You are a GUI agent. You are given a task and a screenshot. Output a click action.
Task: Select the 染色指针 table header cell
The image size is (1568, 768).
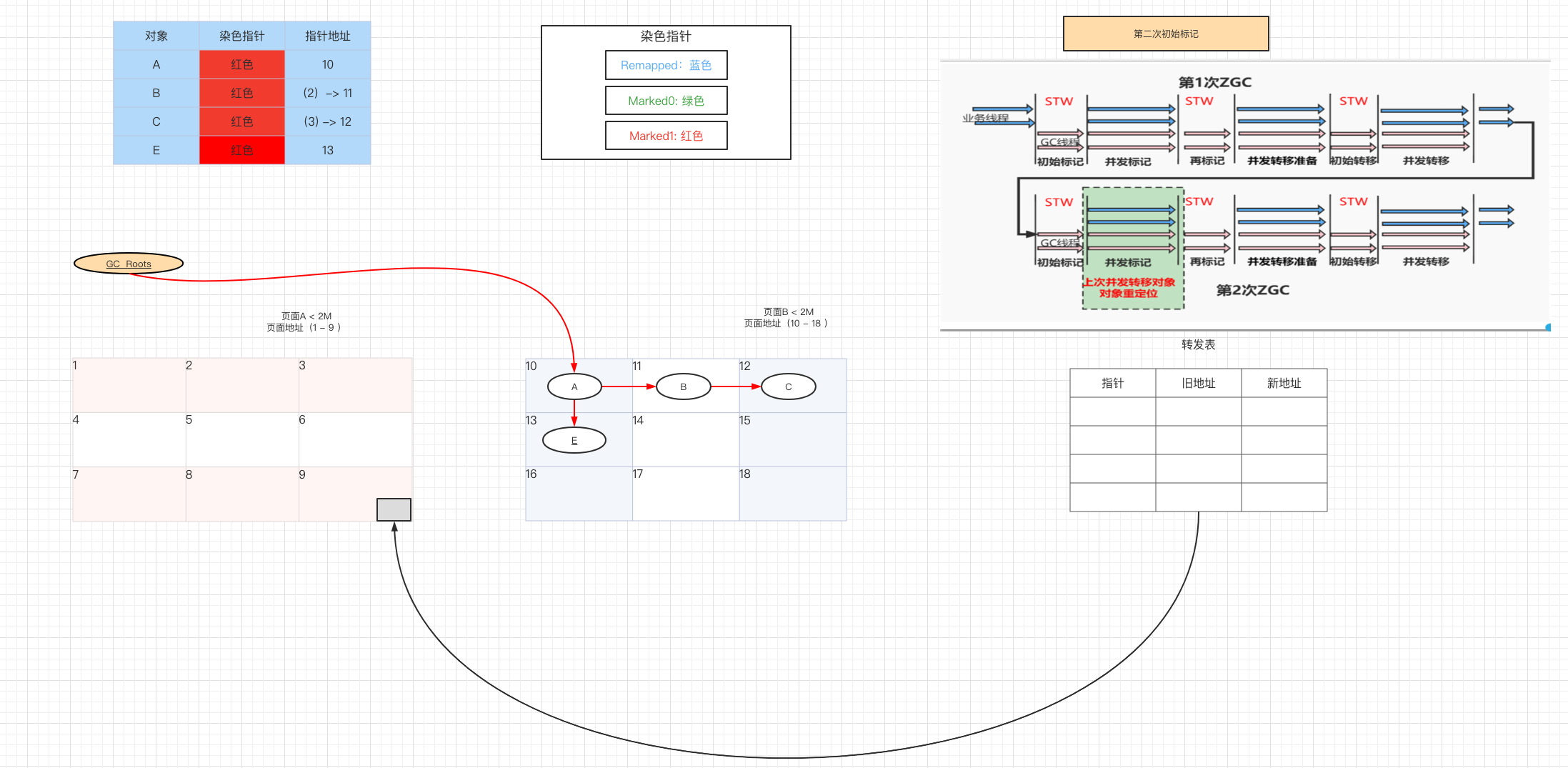[x=241, y=36]
